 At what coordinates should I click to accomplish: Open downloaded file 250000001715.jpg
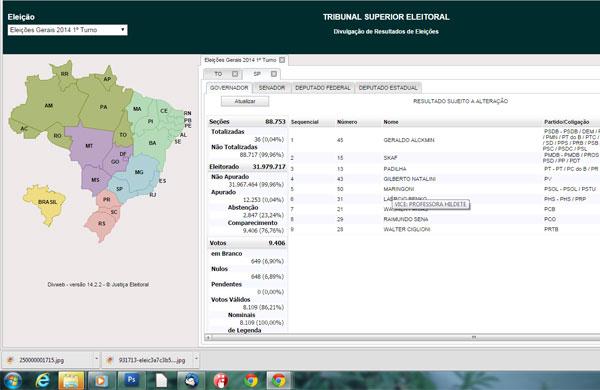[x=41, y=360]
